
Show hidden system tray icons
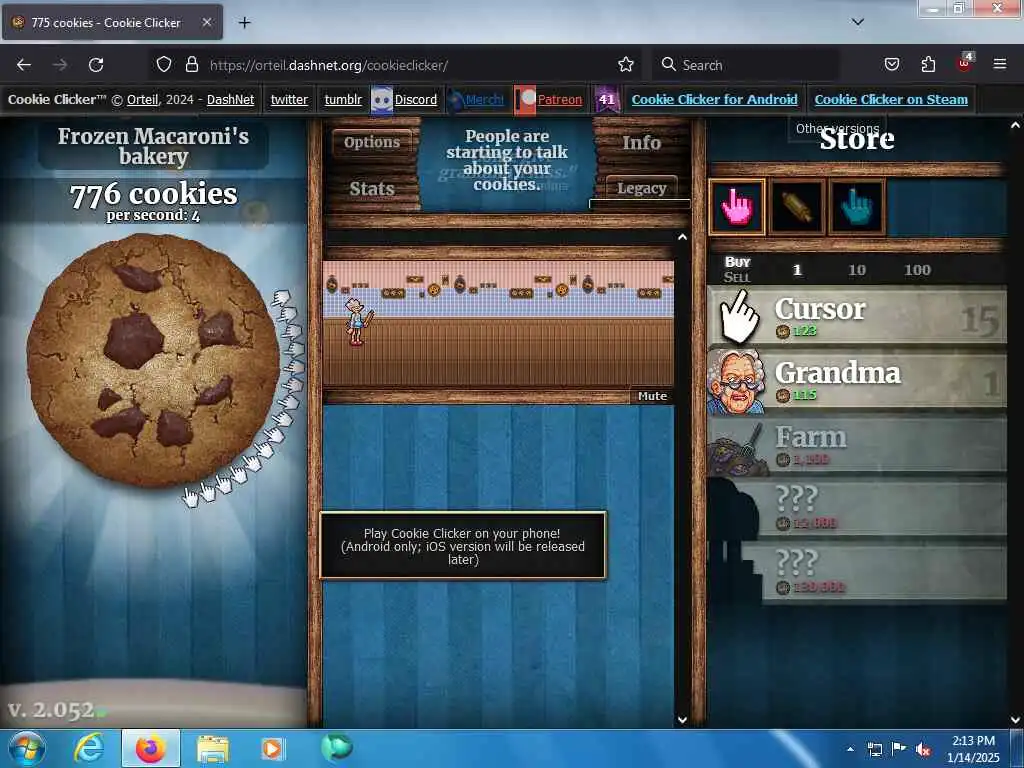[850, 750]
